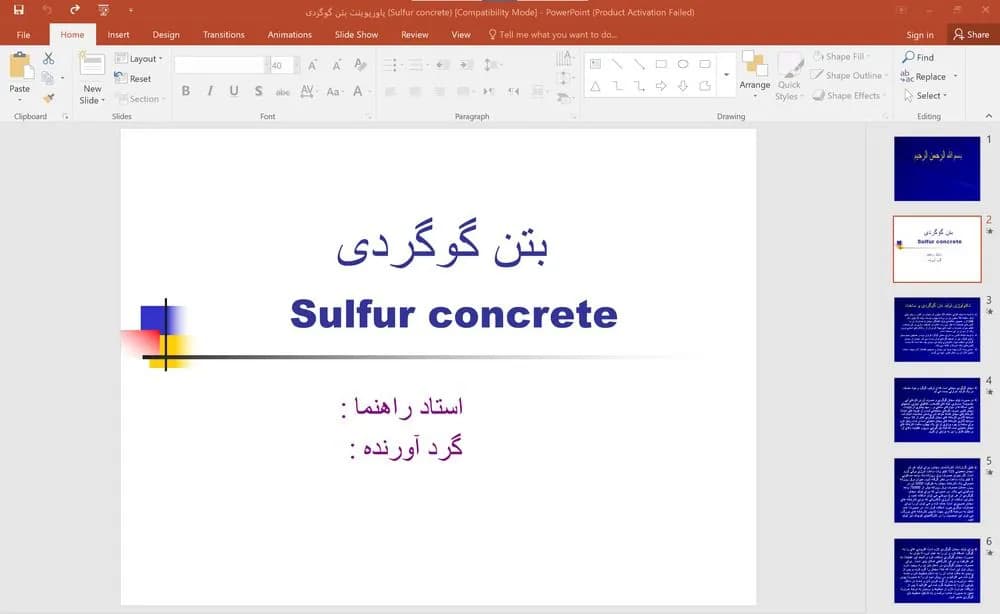This screenshot has height=614, width=1000.
Task: Paste clipboard contents
Action: tap(20, 77)
